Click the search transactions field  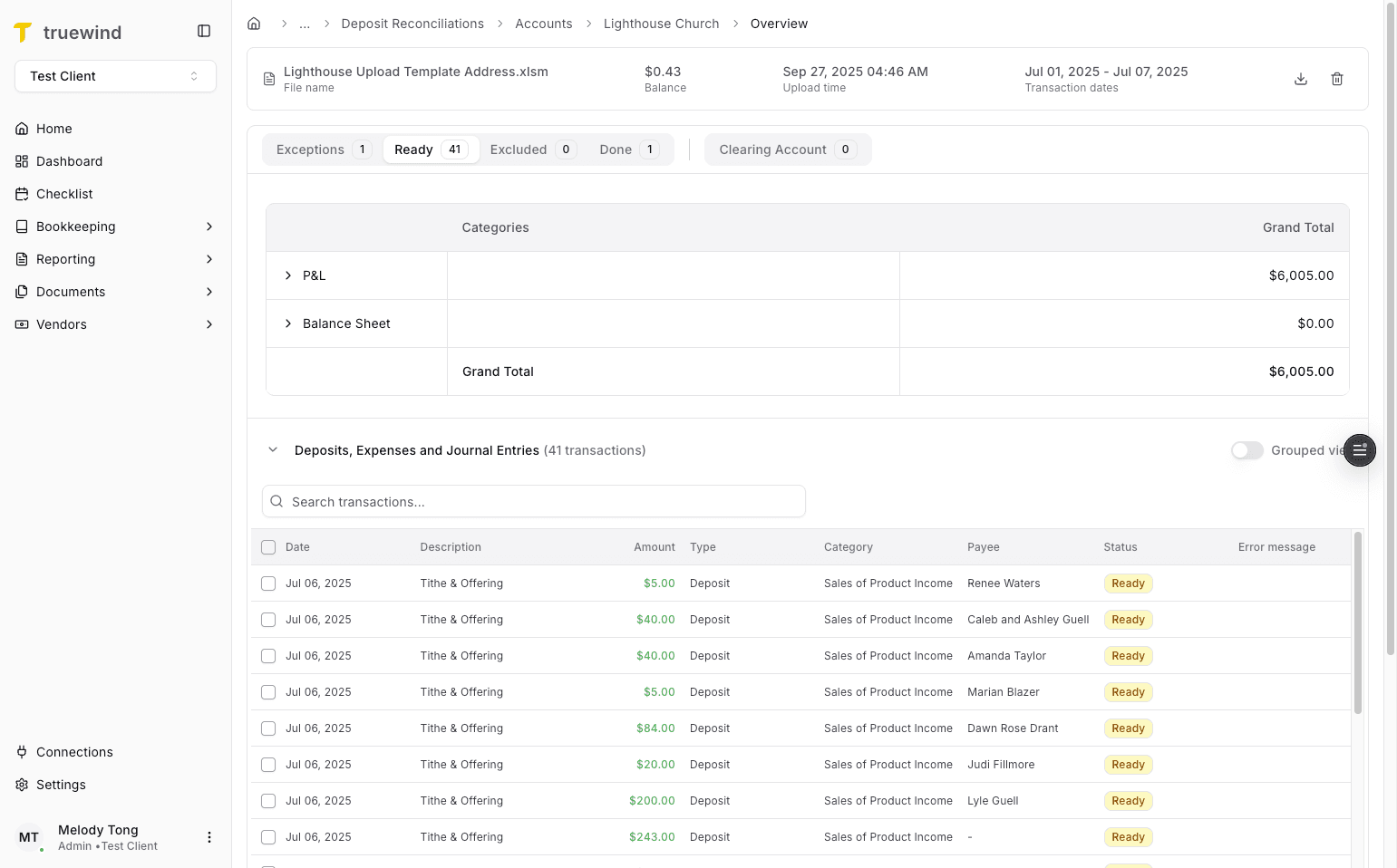click(533, 501)
